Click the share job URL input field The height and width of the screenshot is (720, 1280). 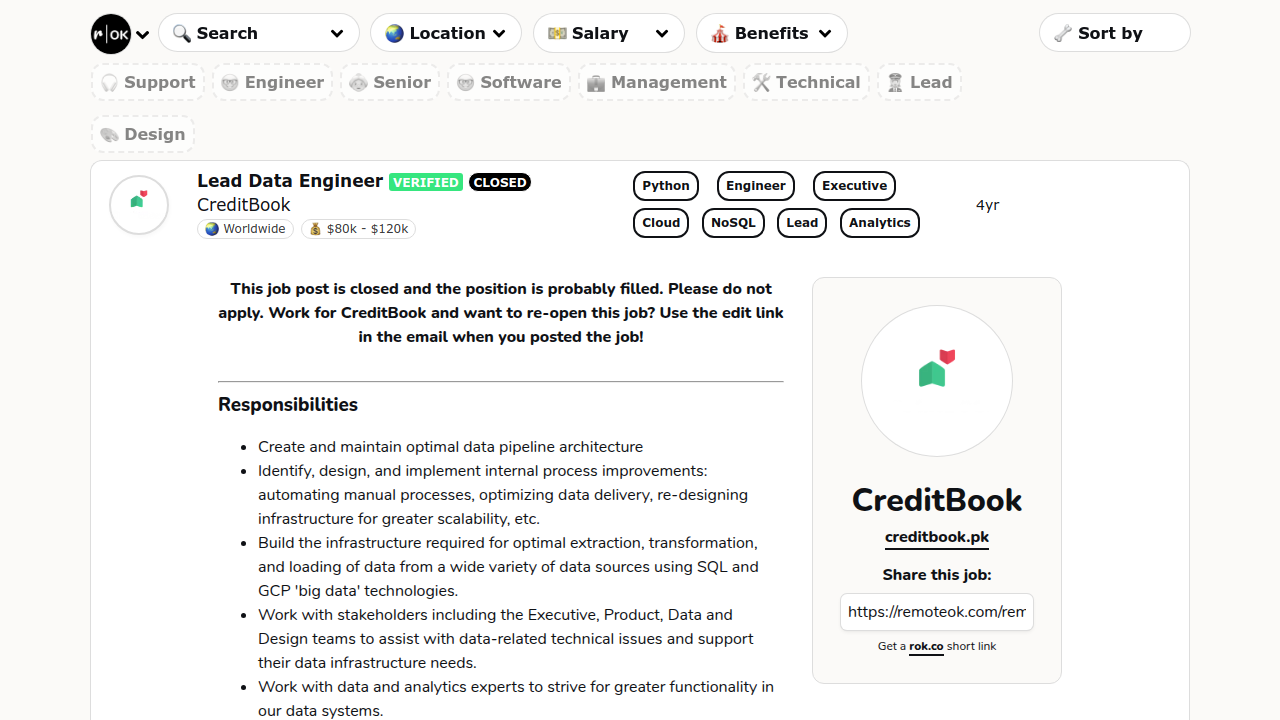(936, 611)
